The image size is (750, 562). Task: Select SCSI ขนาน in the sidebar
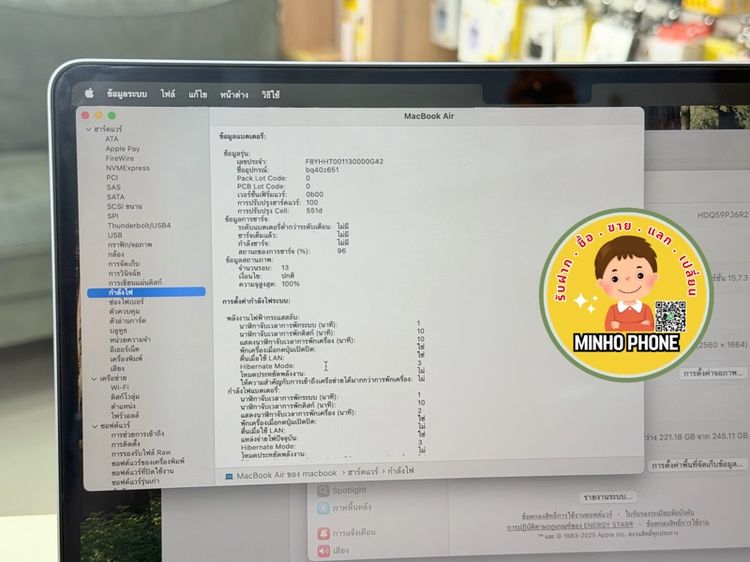(124, 206)
